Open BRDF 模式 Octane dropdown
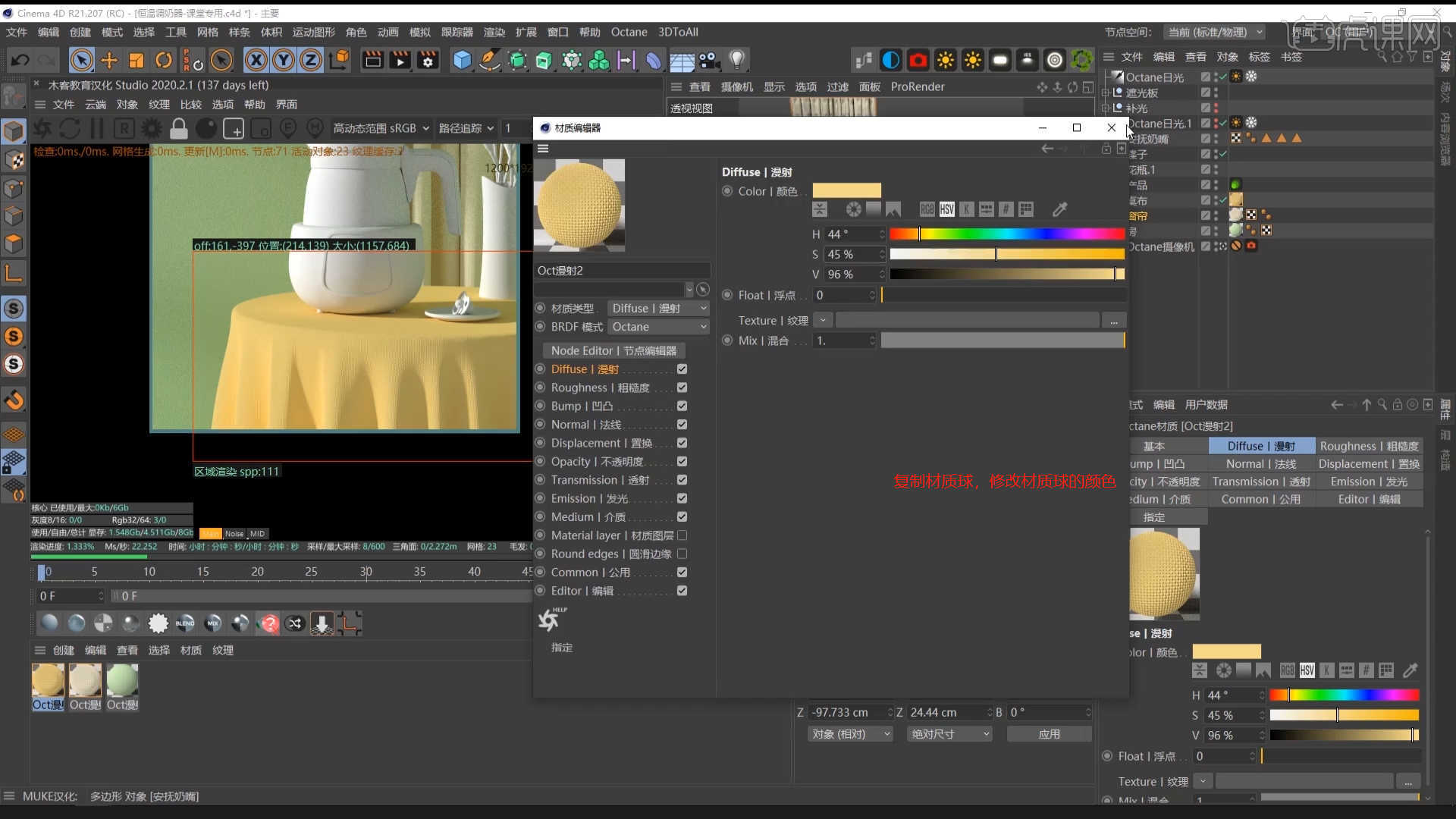The image size is (1456, 819). click(x=659, y=326)
